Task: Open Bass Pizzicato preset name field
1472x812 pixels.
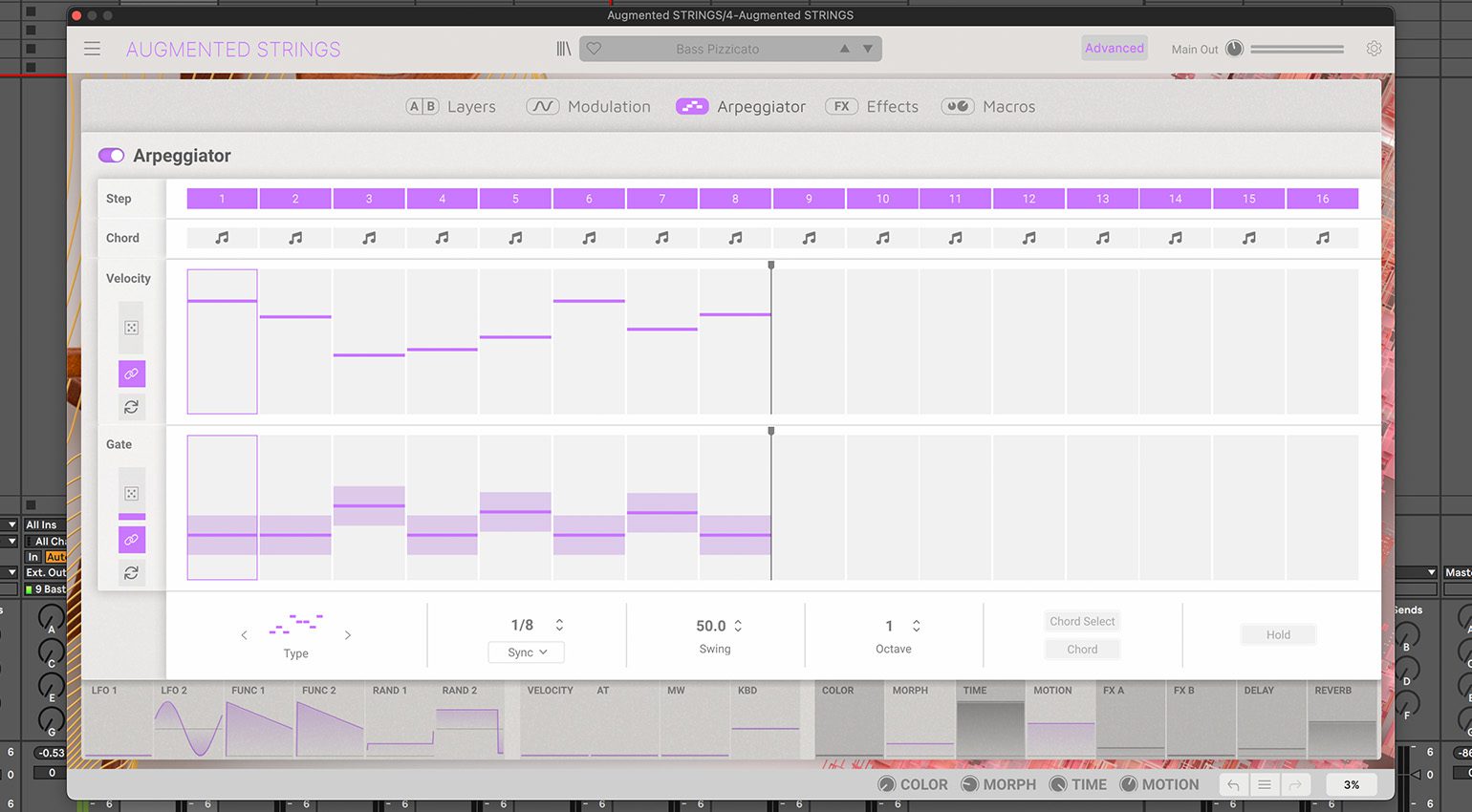Action: coord(718,49)
